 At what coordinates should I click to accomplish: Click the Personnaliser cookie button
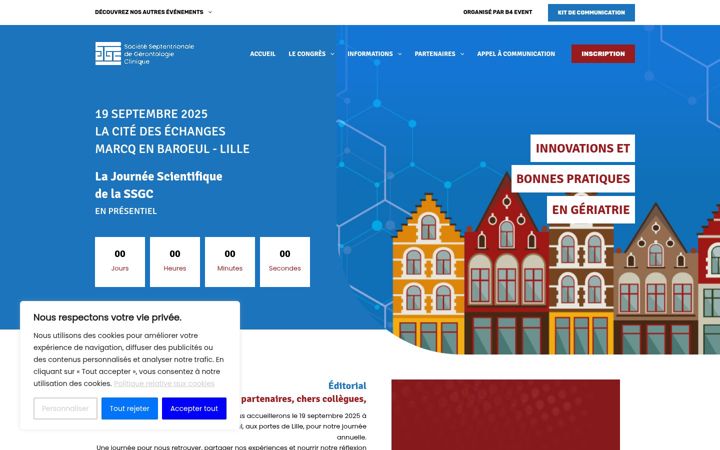[x=65, y=408]
